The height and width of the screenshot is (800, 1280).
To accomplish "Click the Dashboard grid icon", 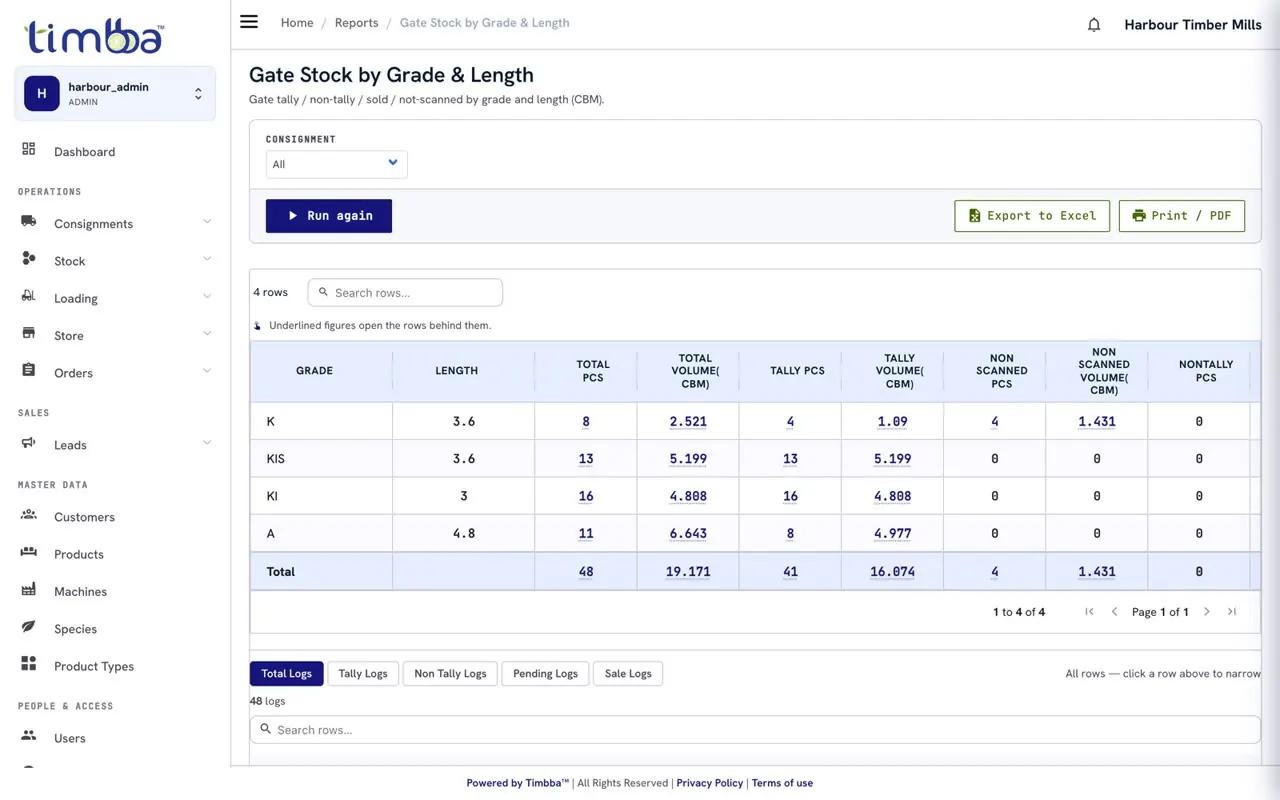I will (29, 149).
